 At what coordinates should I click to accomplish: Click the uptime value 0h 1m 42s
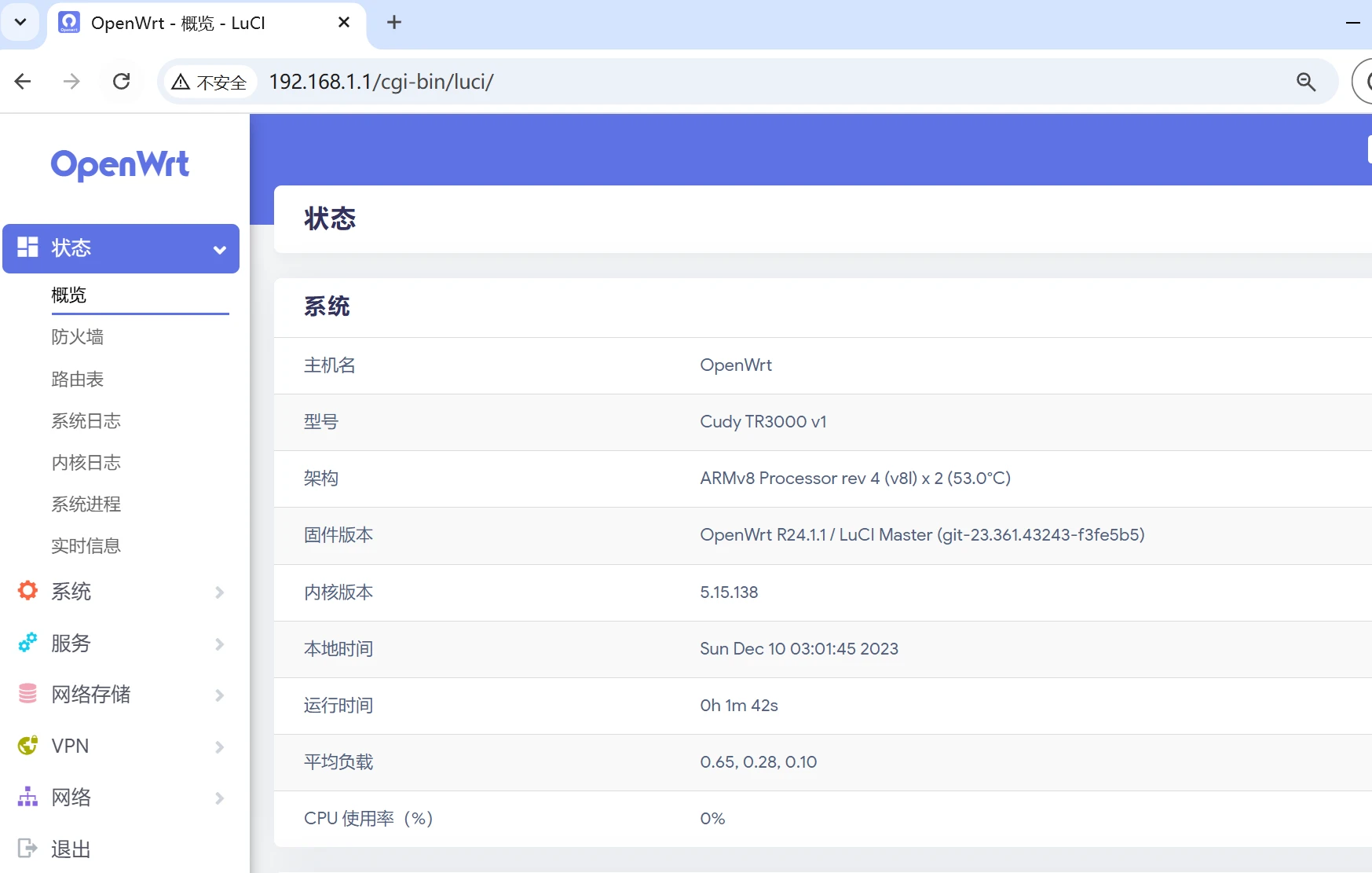(739, 706)
